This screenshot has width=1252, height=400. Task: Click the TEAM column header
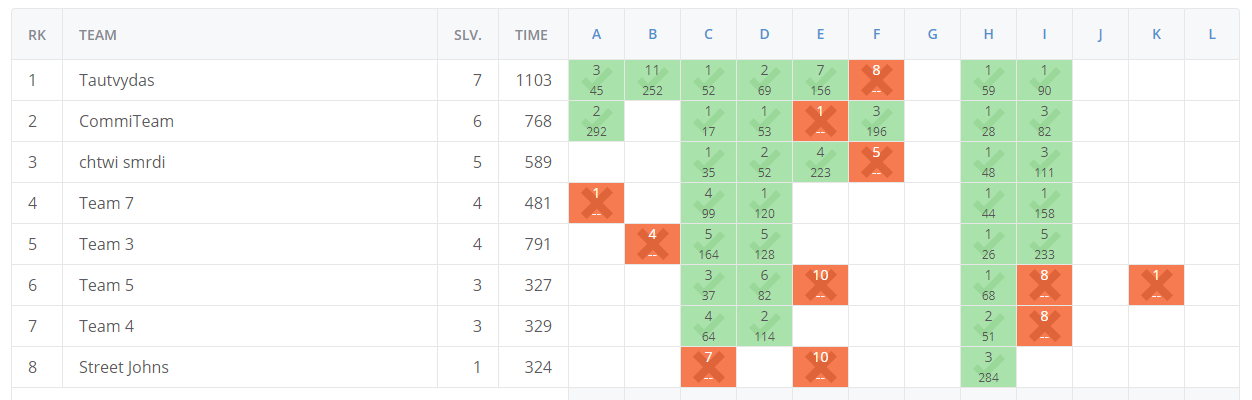point(98,35)
